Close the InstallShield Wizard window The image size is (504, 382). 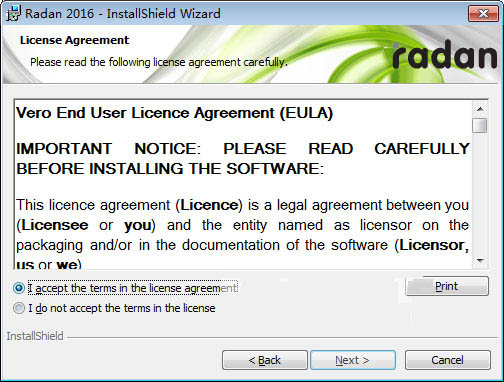click(483, 13)
